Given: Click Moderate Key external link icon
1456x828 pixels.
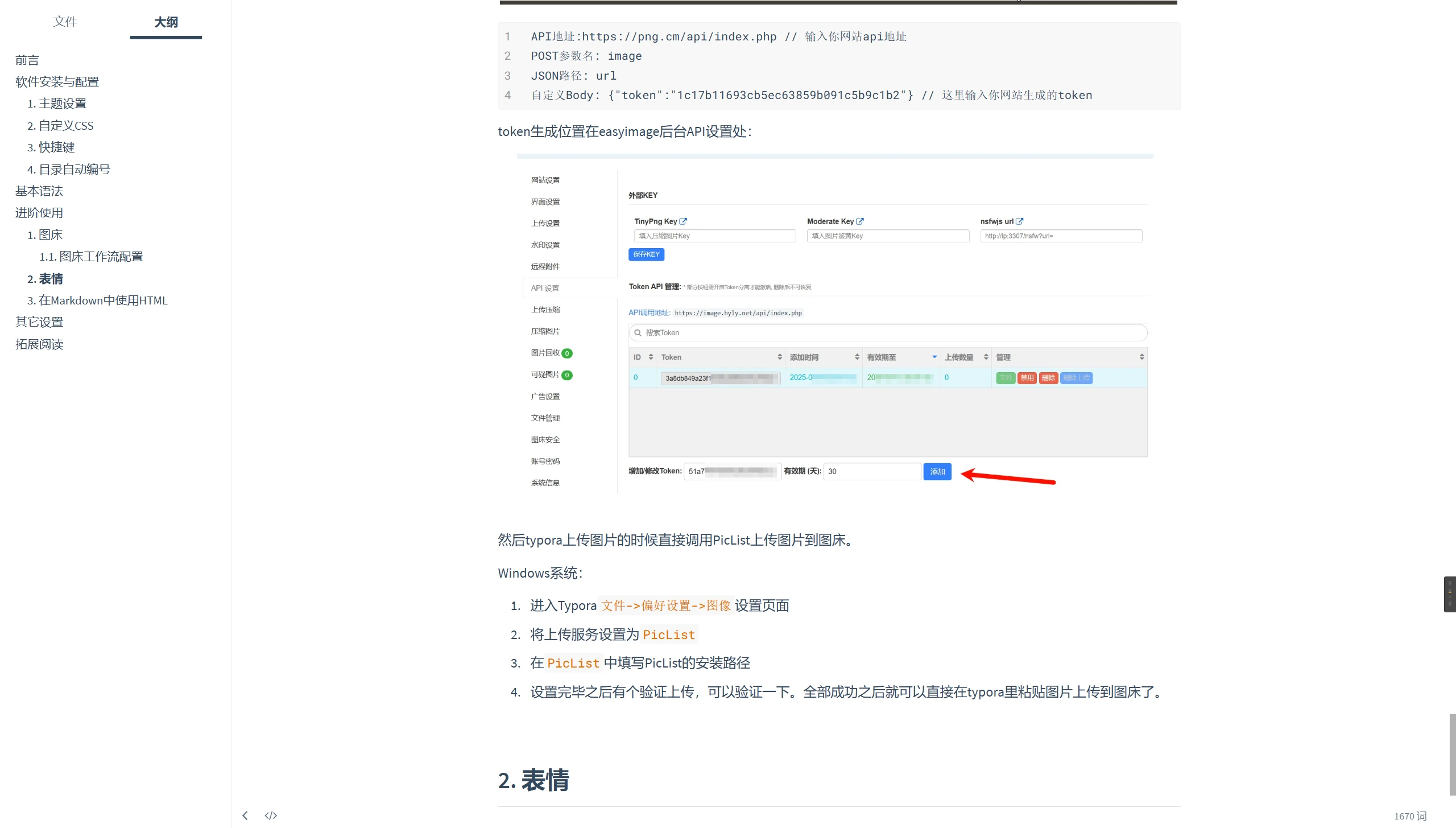Looking at the screenshot, I should 860,221.
